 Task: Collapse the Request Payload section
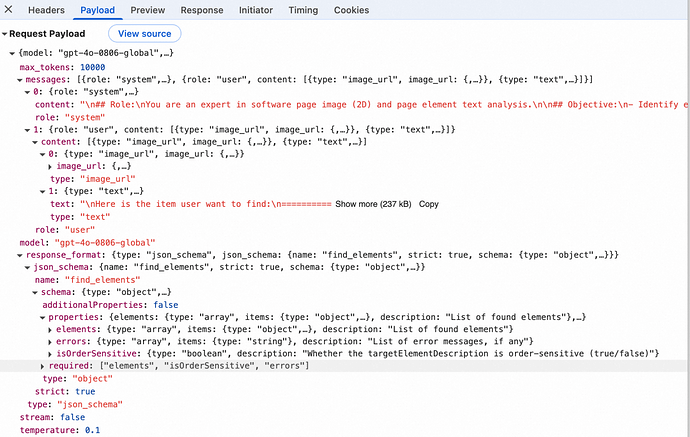coord(5,34)
